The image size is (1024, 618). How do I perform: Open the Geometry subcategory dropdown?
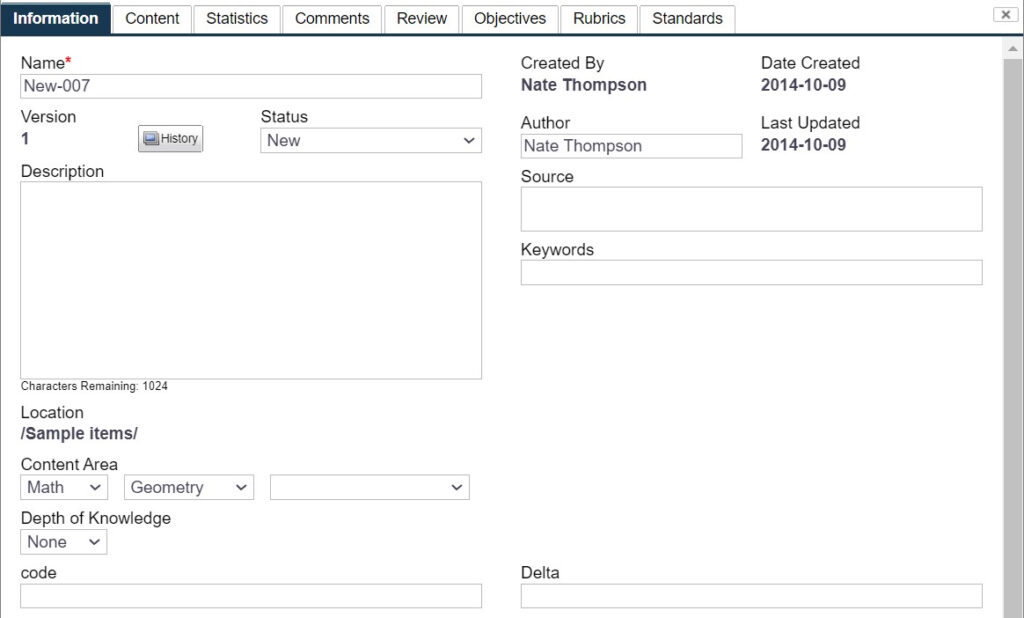tap(189, 487)
